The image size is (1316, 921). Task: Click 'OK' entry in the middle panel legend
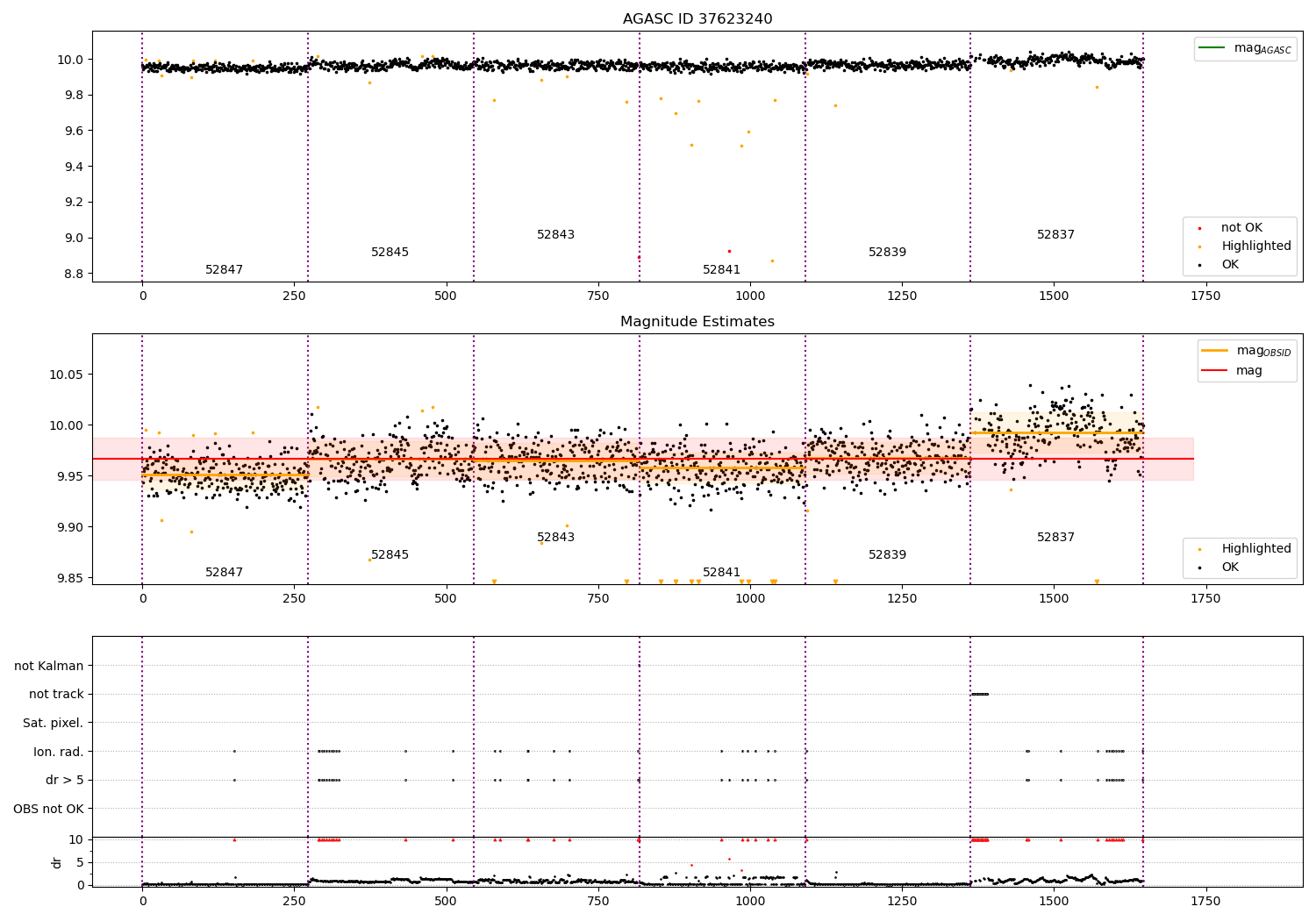click(x=1230, y=568)
